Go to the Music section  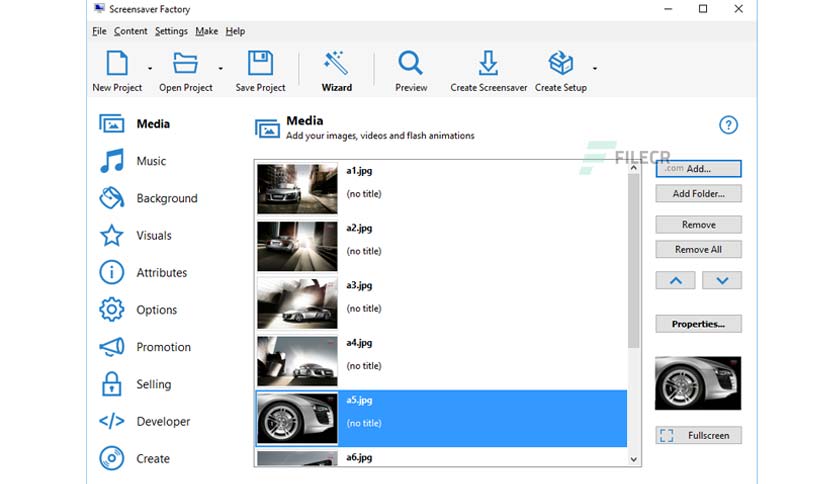133,161
